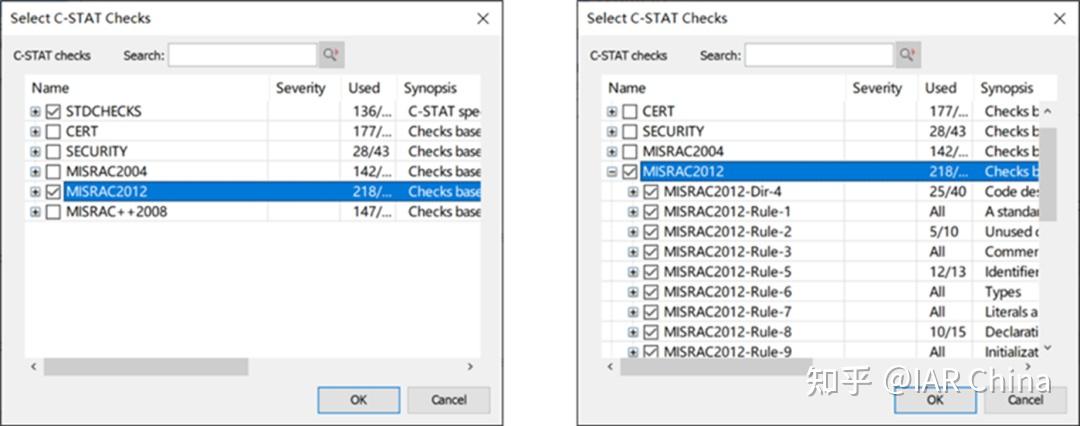The width and height of the screenshot is (1080, 426).
Task: Toggle the MISRAC2012-Rule-5 checkbox
Action: 650,272
